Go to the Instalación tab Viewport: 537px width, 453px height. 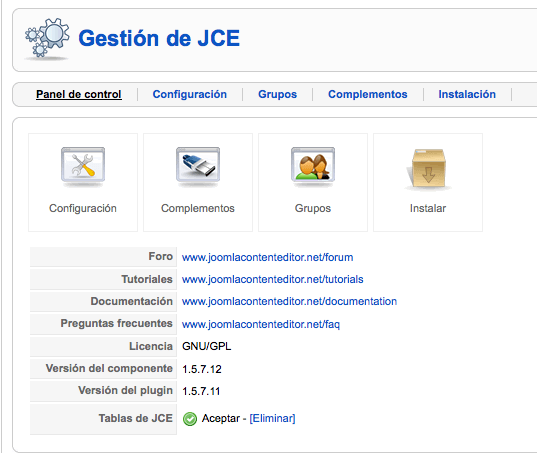(467, 94)
